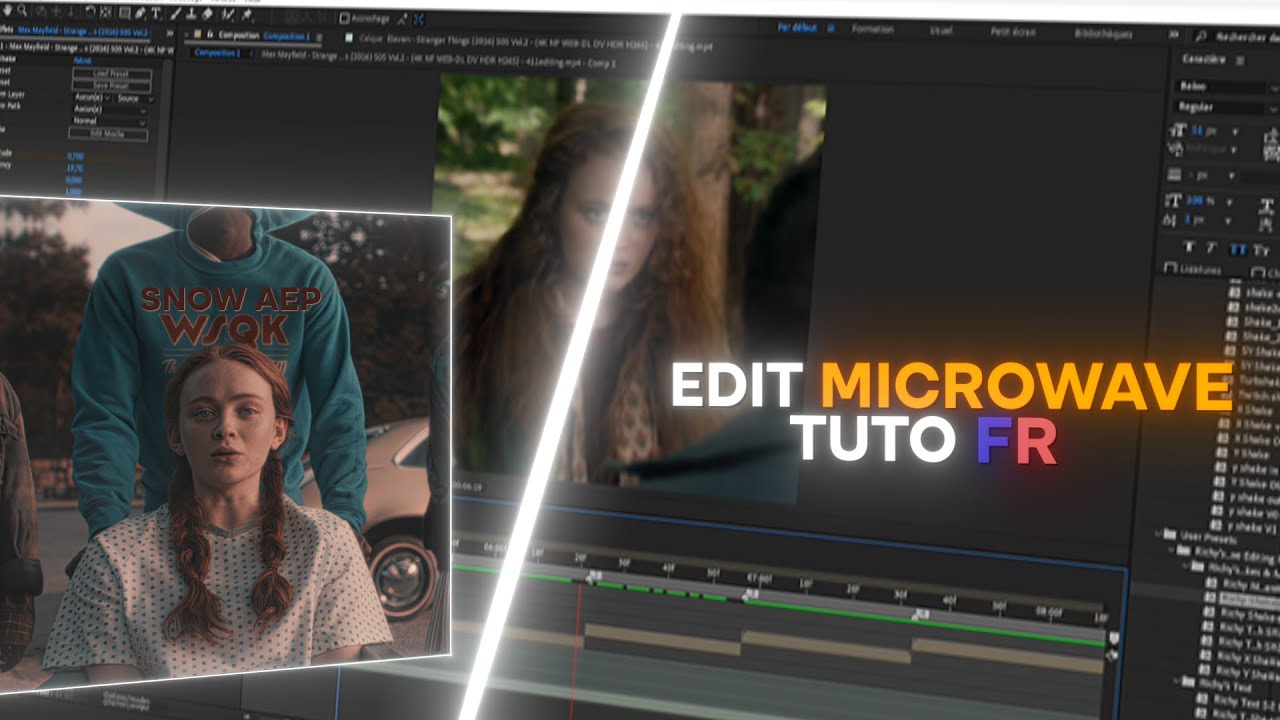Screen dimensions: 1280x720
Task: Switch to the Usuel workspace
Action: pos(941,30)
